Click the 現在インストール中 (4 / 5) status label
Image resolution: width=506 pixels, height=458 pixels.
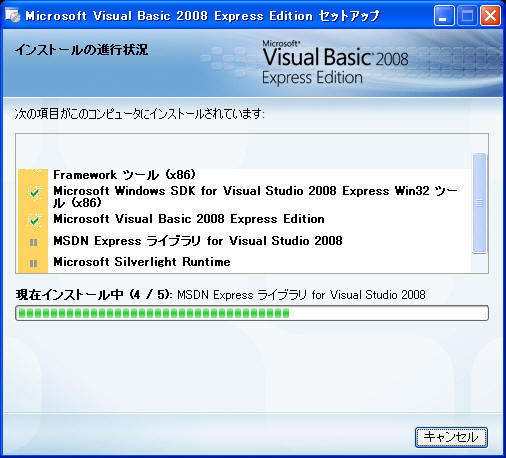[94, 295]
